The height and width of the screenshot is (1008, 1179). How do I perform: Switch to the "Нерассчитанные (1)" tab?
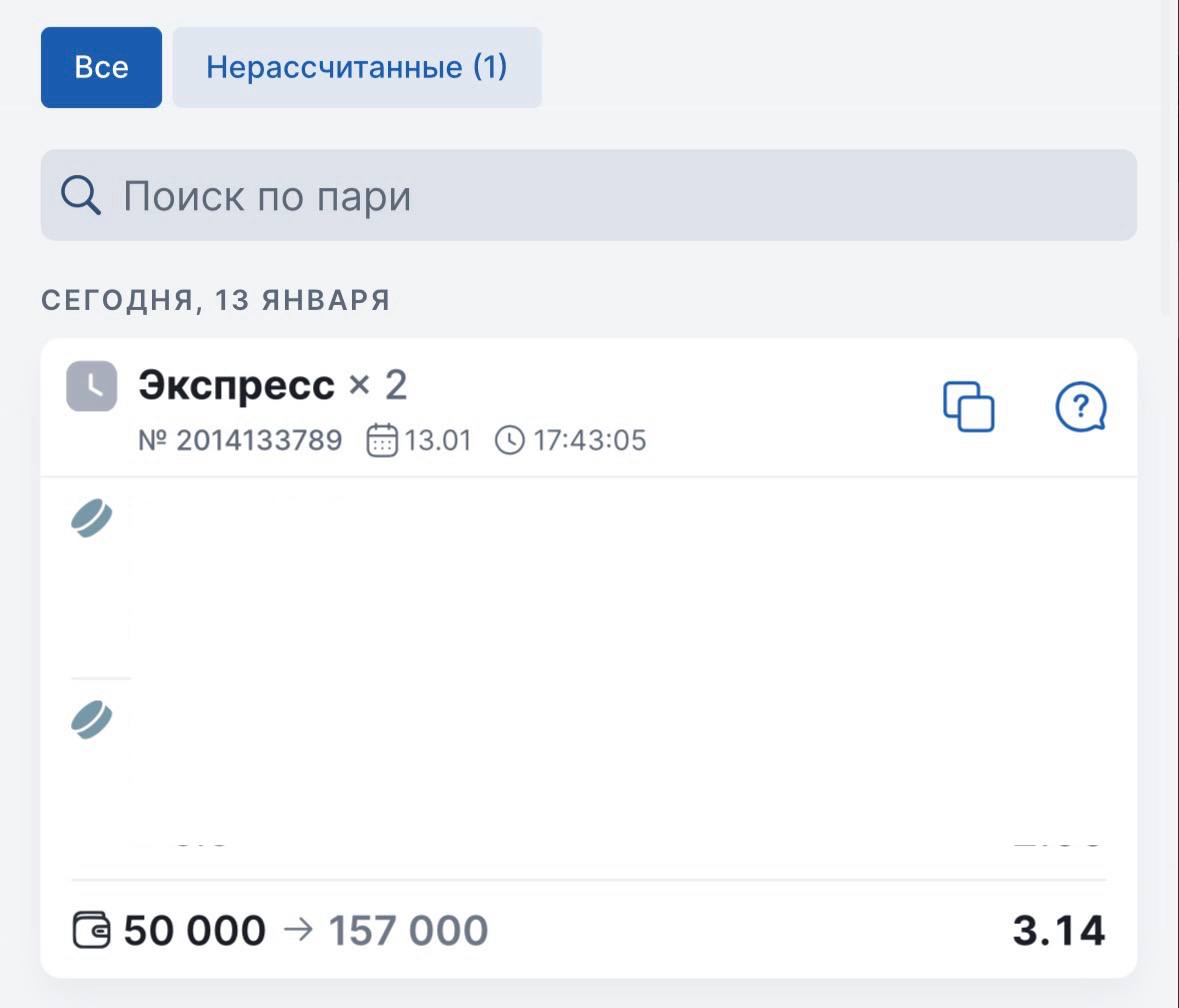[357, 67]
